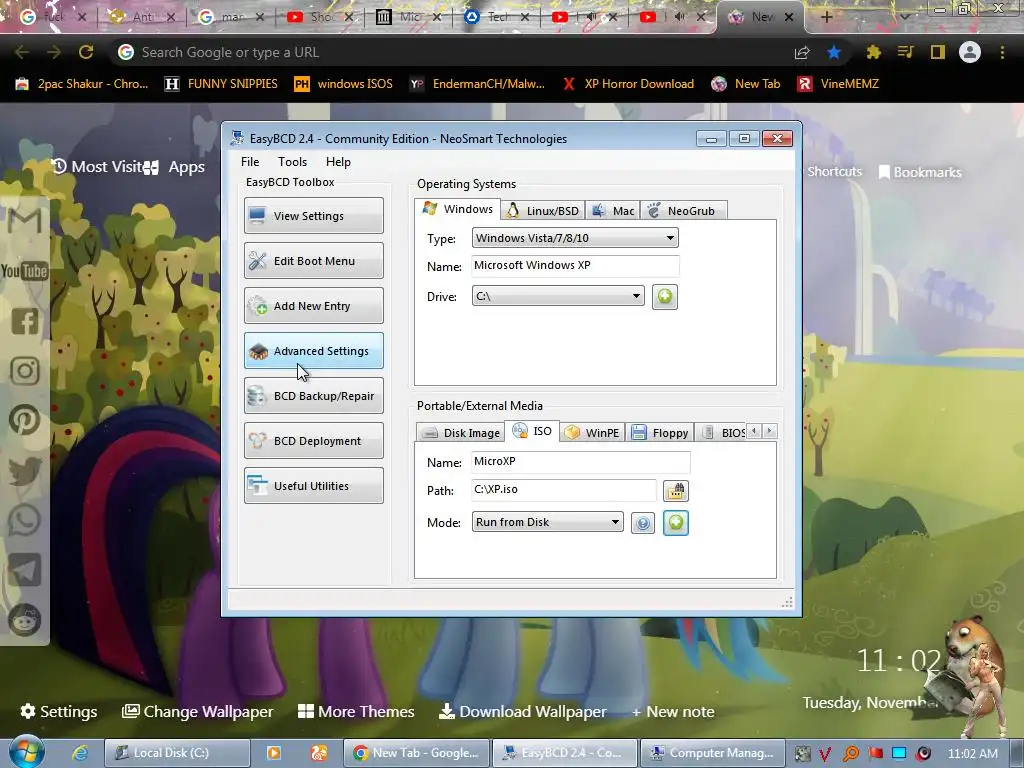
Task: Open Gmail shortcut in left sidebar
Action: pyautogui.click(x=25, y=221)
